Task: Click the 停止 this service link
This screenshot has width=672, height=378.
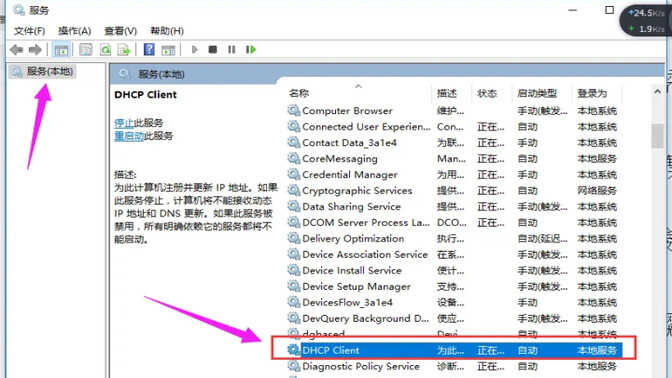Action: (x=124, y=123)
